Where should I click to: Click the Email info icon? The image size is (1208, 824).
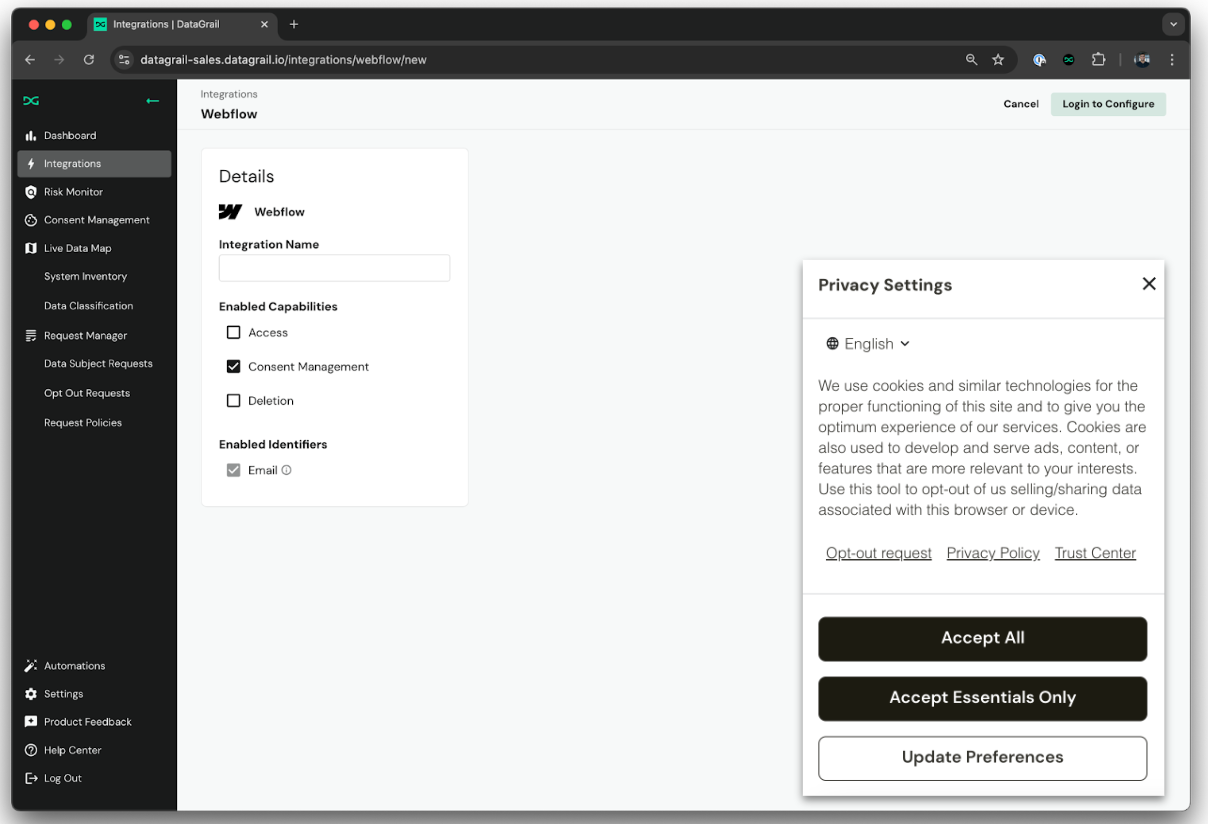pyautogui.click(x=286, y=470)
